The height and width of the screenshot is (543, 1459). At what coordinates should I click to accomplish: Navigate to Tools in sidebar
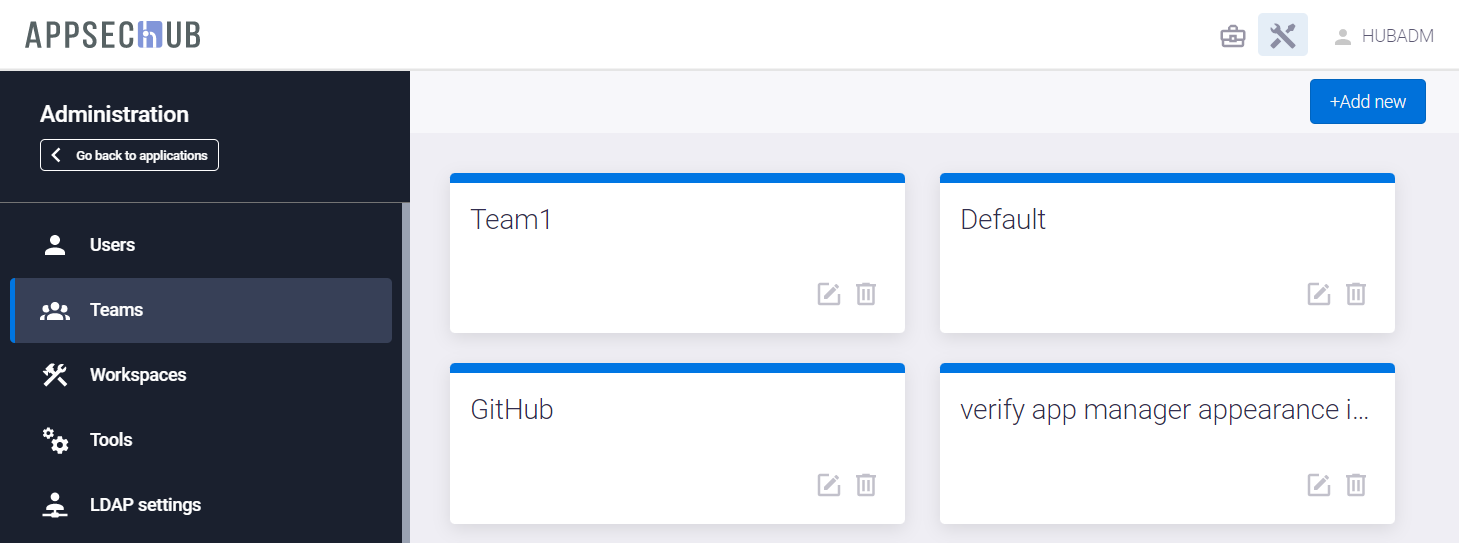(111, 440)
